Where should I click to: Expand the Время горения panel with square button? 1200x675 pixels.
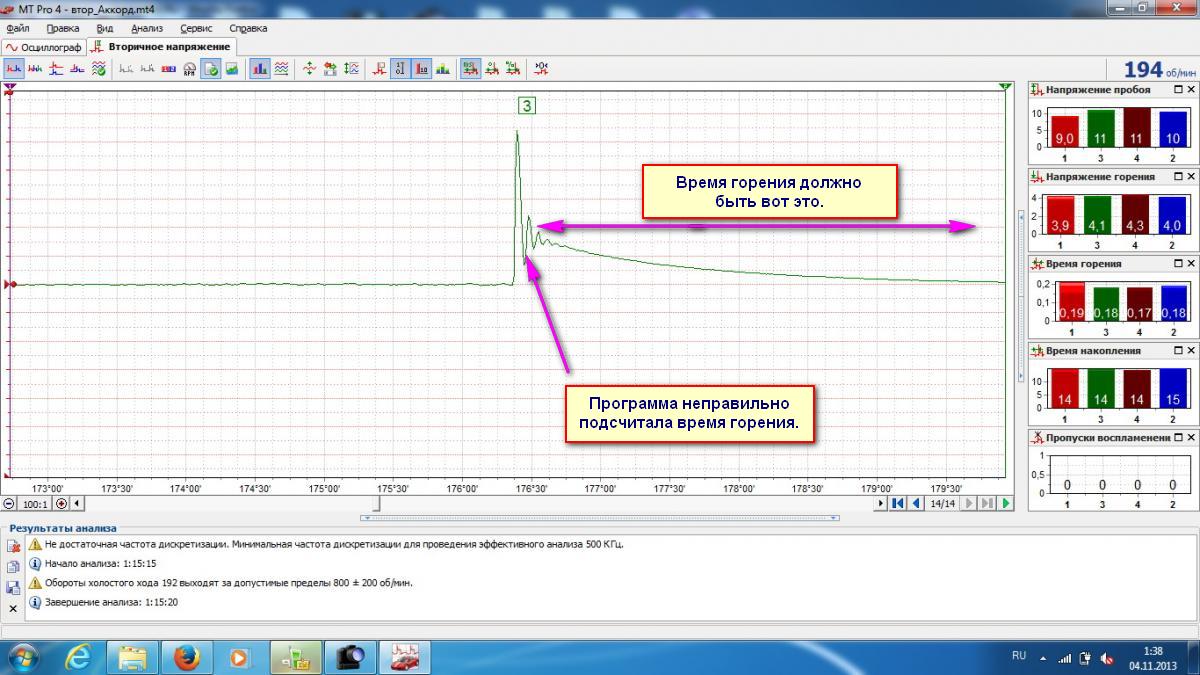[x=1178, y=264]
